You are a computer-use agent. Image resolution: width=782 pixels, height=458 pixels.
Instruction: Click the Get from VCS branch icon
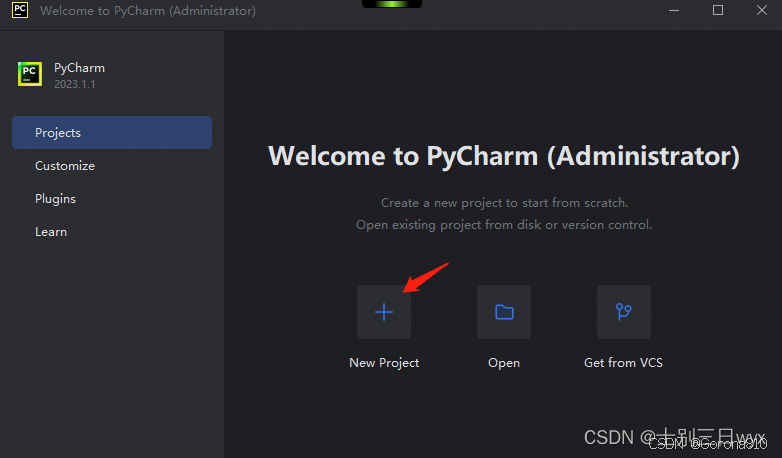624,312
